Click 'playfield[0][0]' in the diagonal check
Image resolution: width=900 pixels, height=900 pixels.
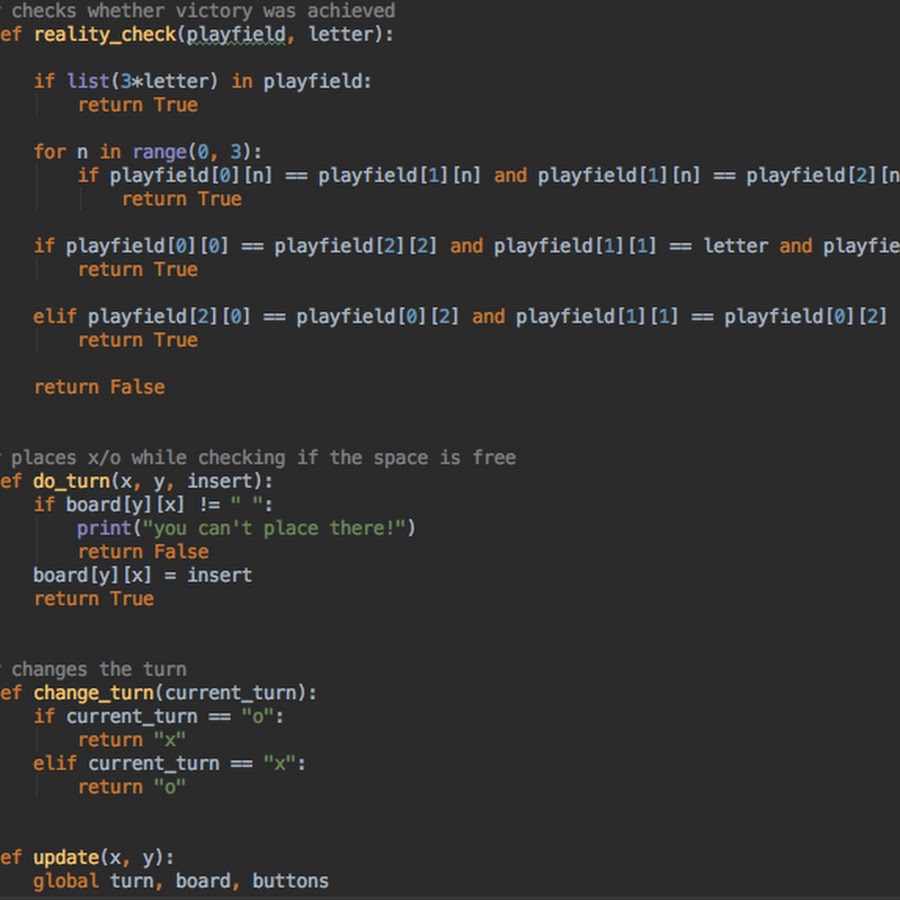click(x=147, y=246)
